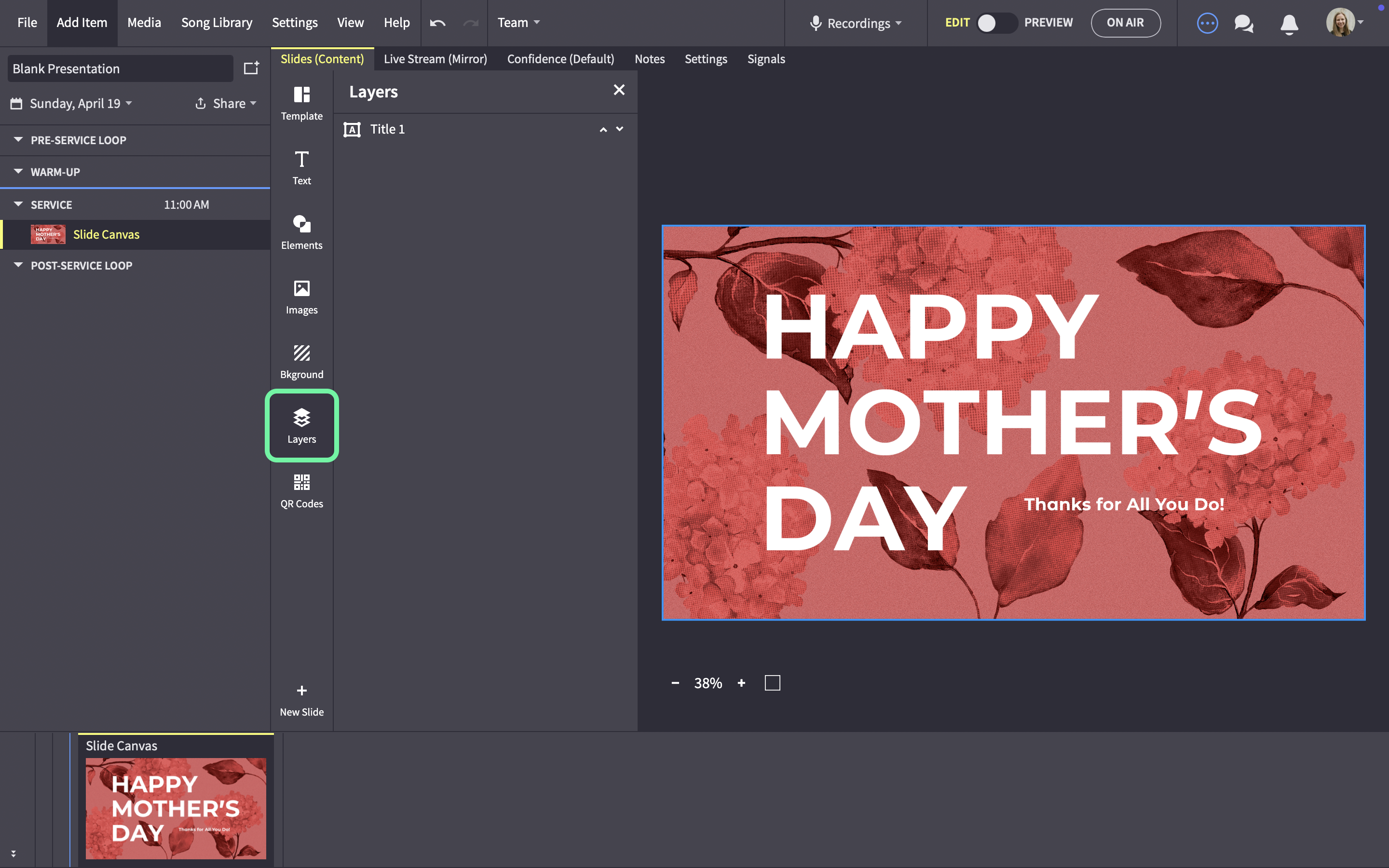
Task: Collapse the PRE-SERVICE LOOP section
Action: (x=18, y=139)
